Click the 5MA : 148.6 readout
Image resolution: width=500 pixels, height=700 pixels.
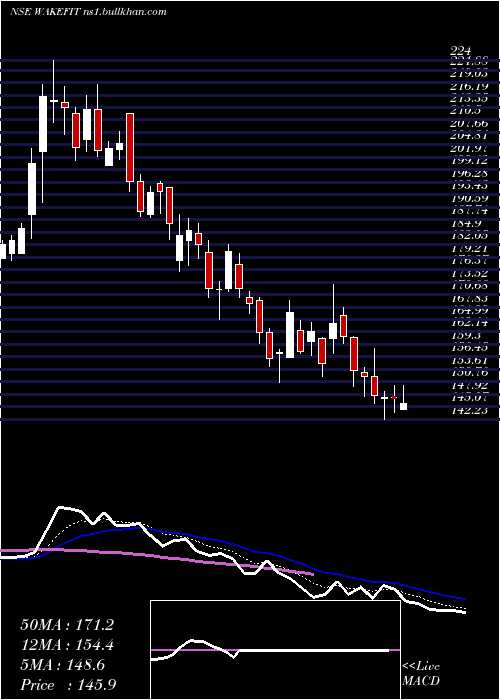coord(63,665)
